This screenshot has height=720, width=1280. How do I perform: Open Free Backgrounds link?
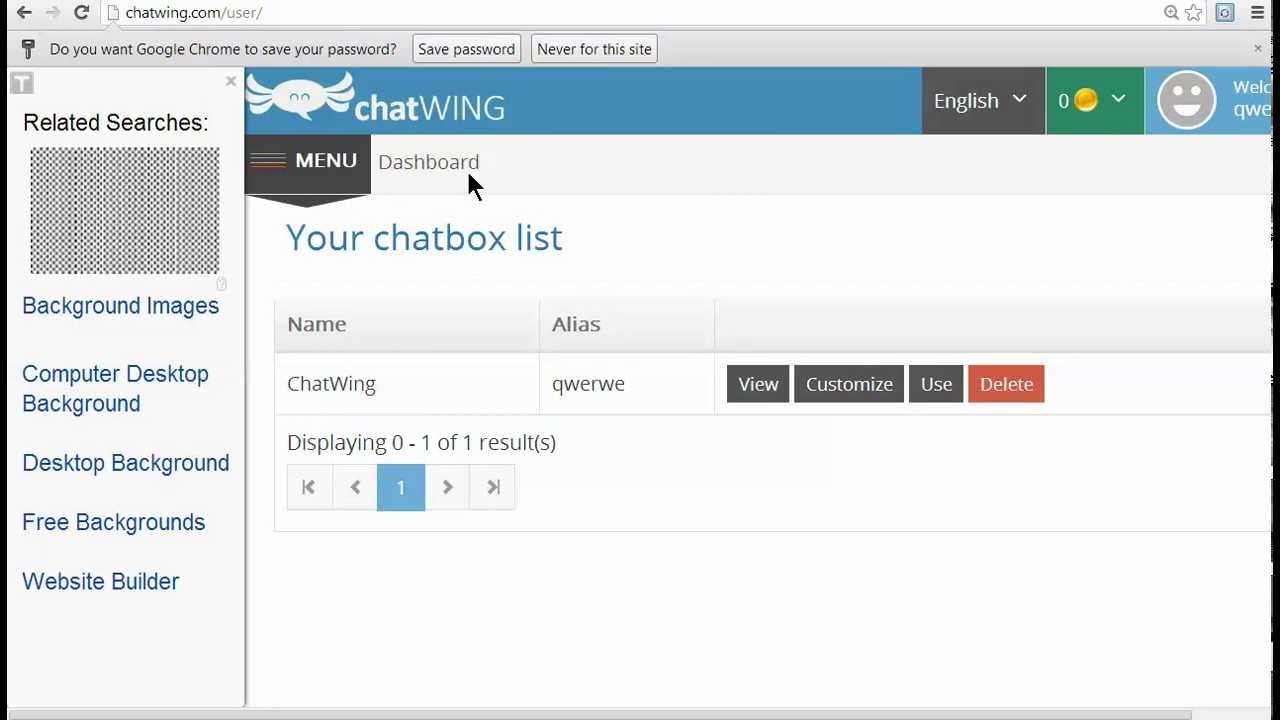(x=113, y=522)
